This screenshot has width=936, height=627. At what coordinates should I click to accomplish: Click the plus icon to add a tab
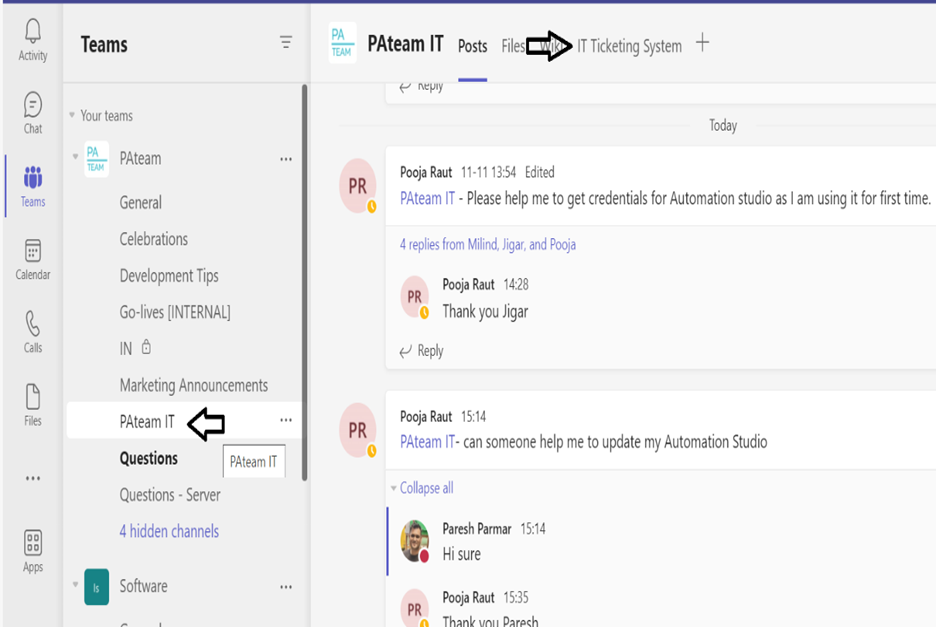click(x=702, y=43)
